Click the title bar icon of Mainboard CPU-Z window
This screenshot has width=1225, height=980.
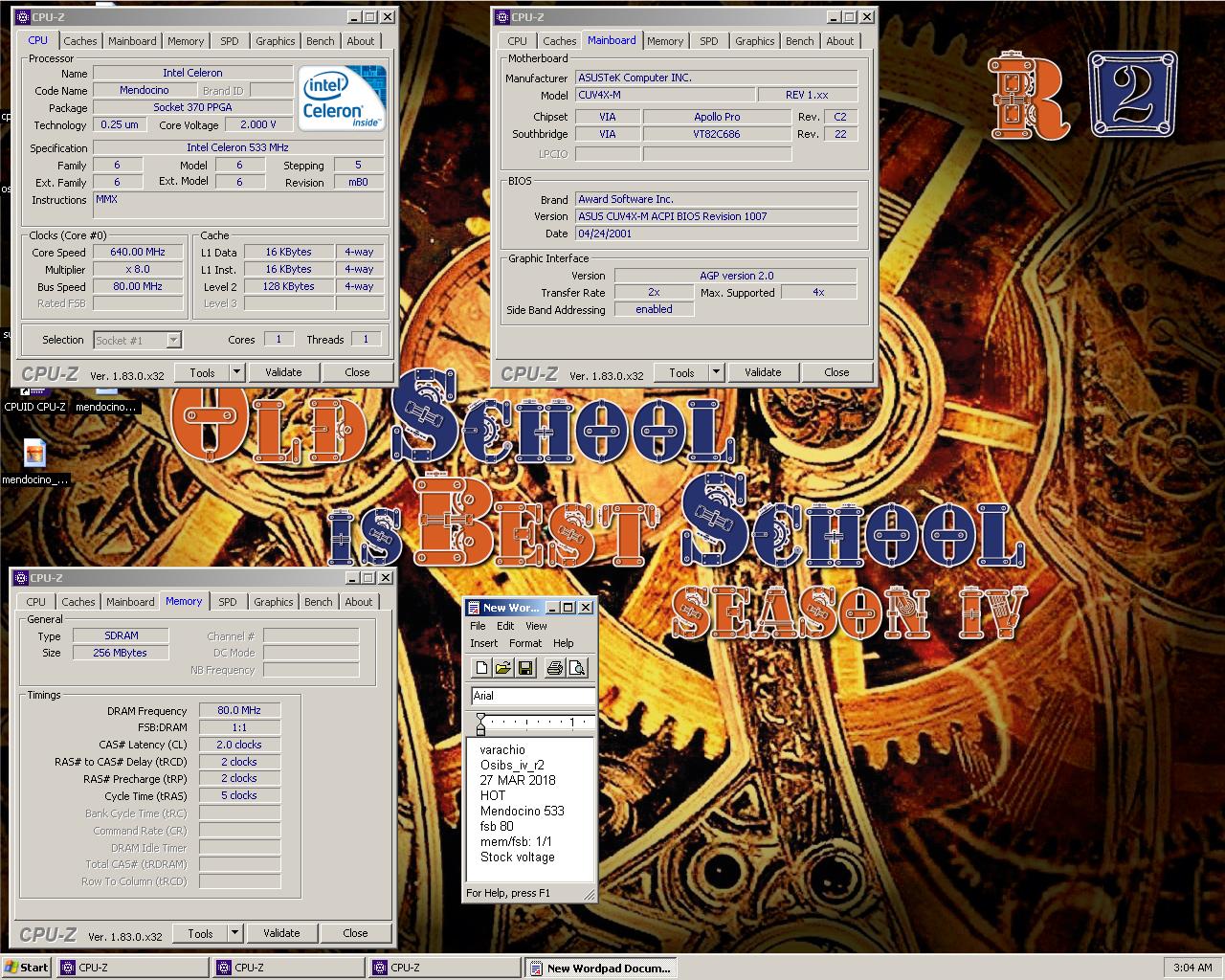pyautogui.click(x=502, y=16)
